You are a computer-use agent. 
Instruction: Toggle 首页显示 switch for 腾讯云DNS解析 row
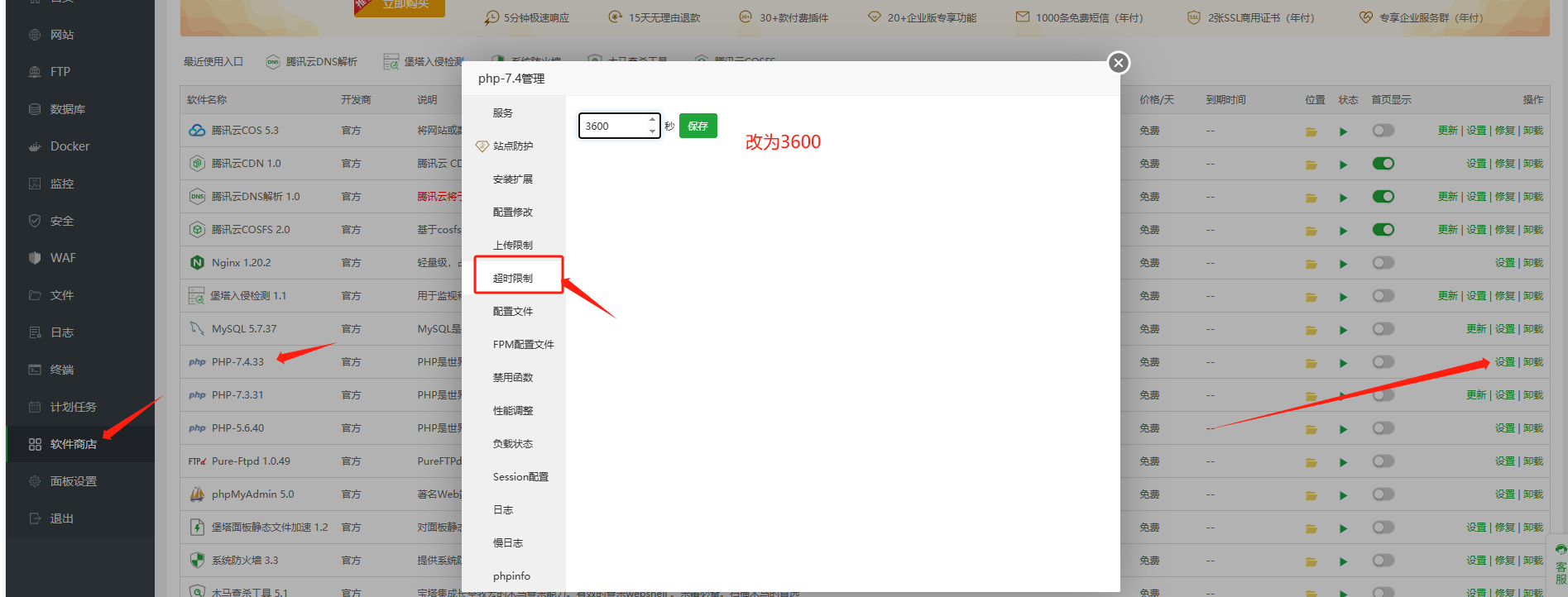[1383, 197]
